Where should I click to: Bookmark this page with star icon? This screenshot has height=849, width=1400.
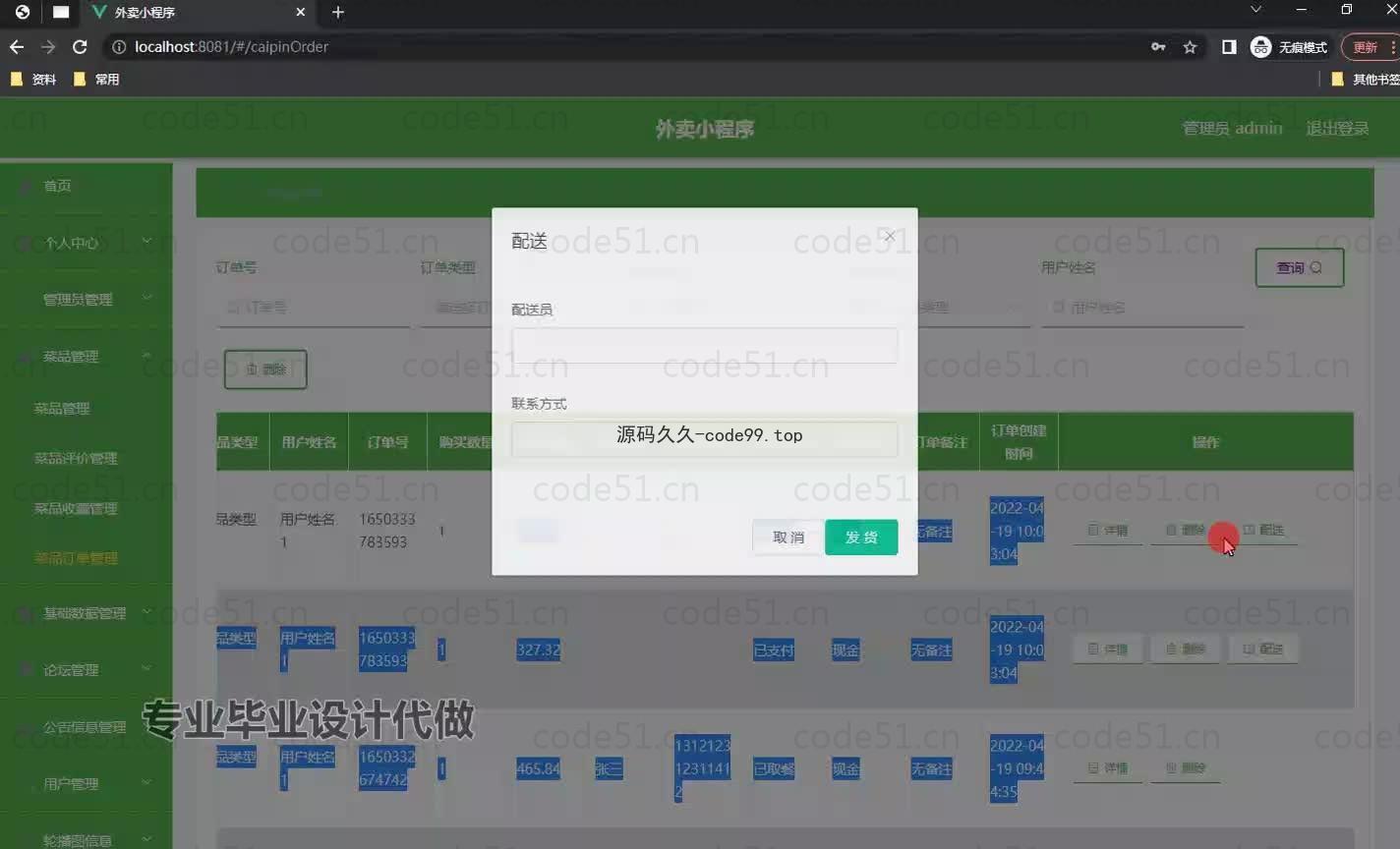pos(1190,47)
